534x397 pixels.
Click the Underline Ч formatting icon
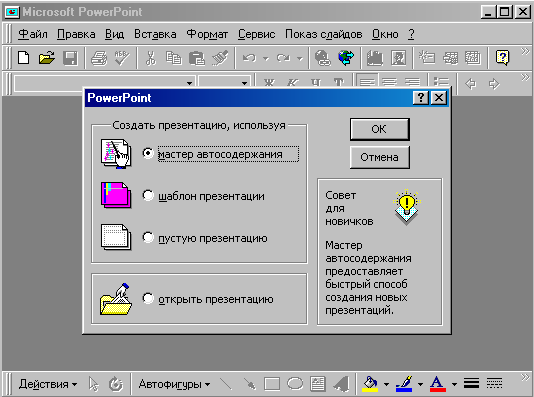tap(316, 82)
